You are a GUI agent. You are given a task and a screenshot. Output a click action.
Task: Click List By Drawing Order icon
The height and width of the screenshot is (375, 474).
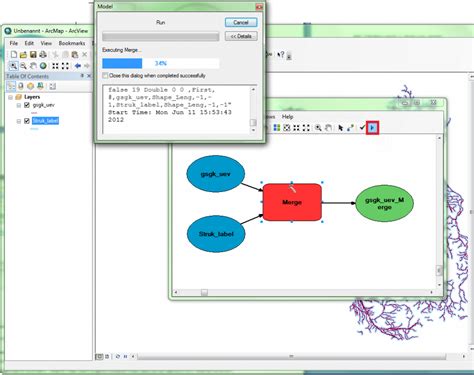(x=11, y=86)
